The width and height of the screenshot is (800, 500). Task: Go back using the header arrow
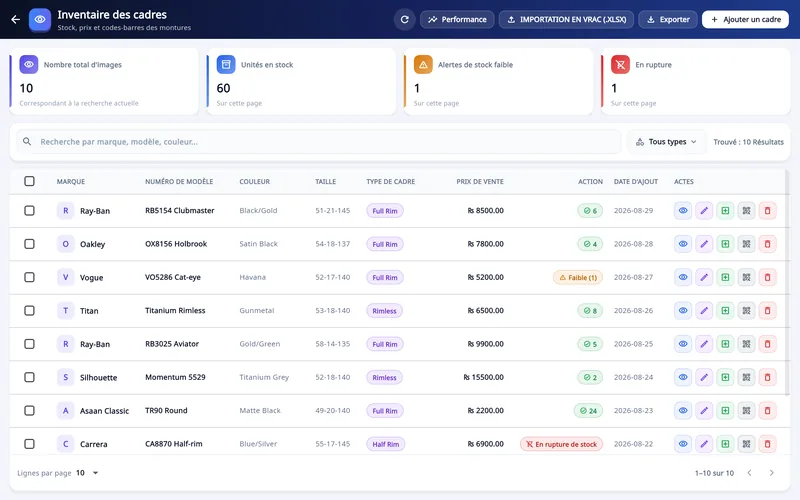tap(16, 19)
